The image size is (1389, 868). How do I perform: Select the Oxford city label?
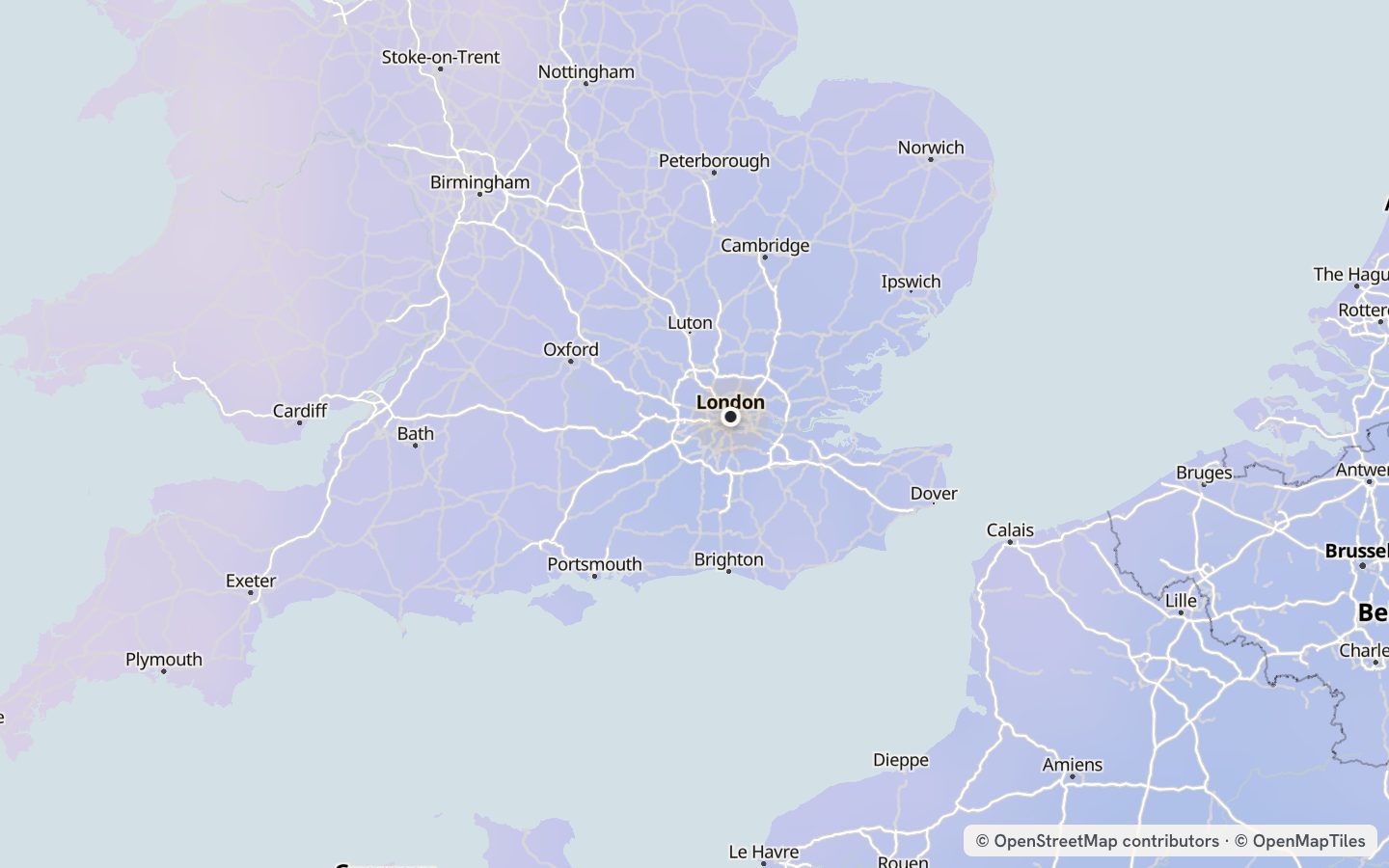coord(570,349)
